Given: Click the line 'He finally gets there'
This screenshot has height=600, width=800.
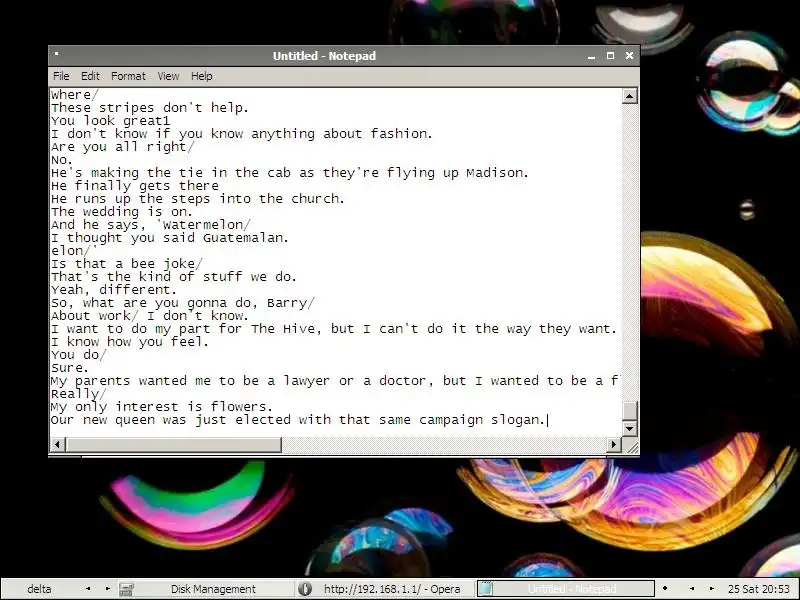Looking at the screenshot, I should (x=135, y=186).
